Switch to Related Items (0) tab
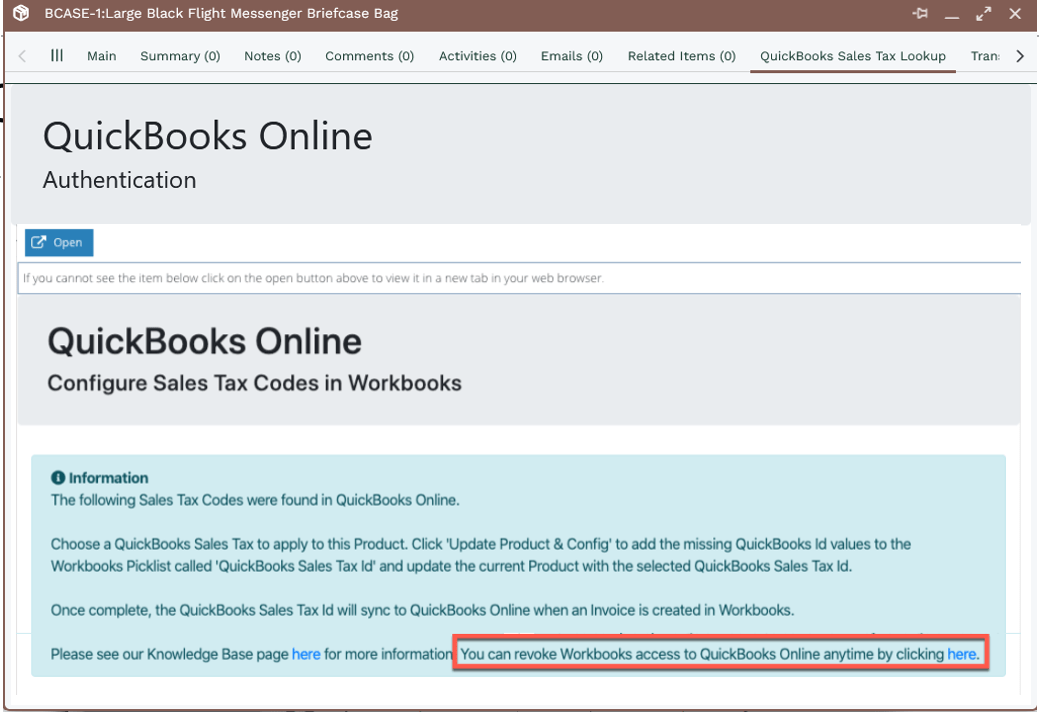Viewport: 1039px width, 712px height. pyautogui.click(x=681, y=56)
